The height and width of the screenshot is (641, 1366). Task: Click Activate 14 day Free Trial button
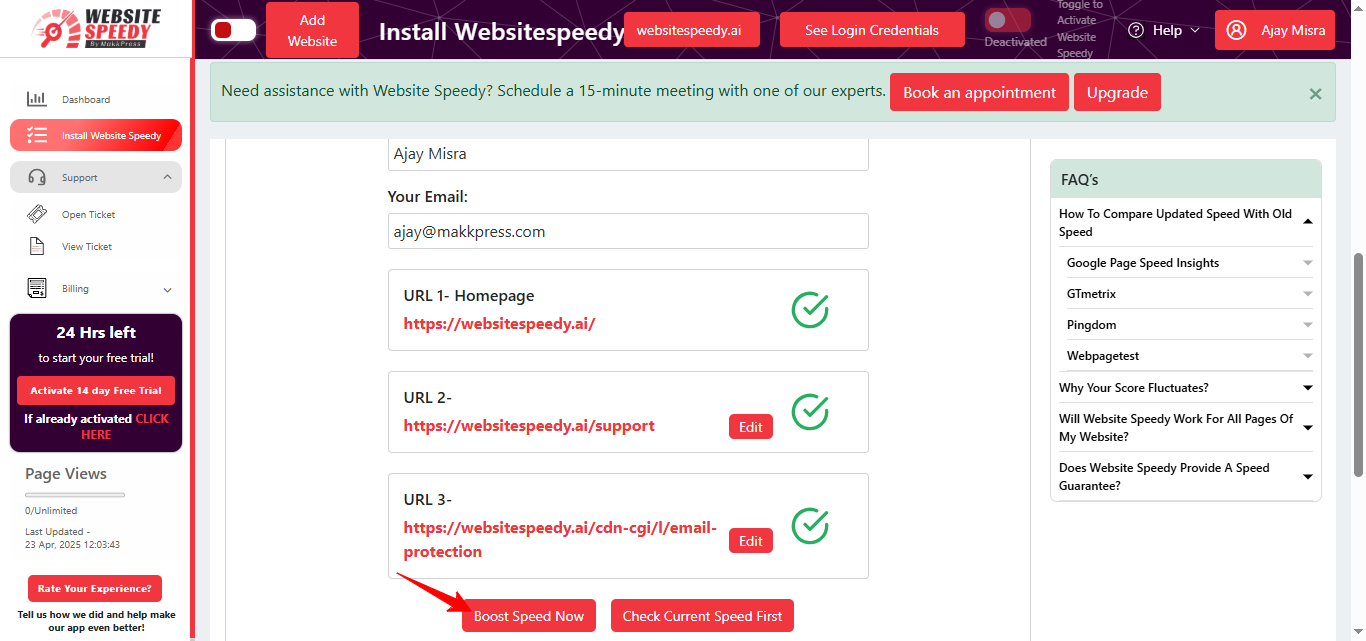coord(96,391)
